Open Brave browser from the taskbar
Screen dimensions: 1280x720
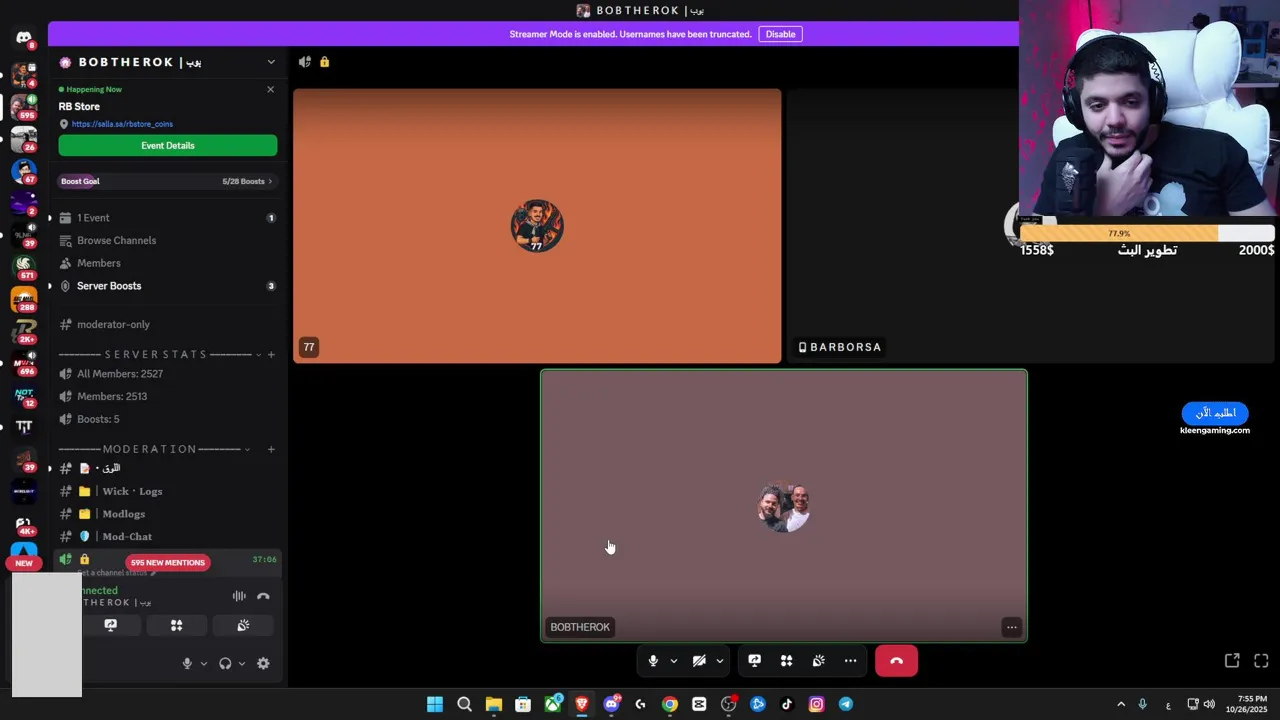point(582,704)
